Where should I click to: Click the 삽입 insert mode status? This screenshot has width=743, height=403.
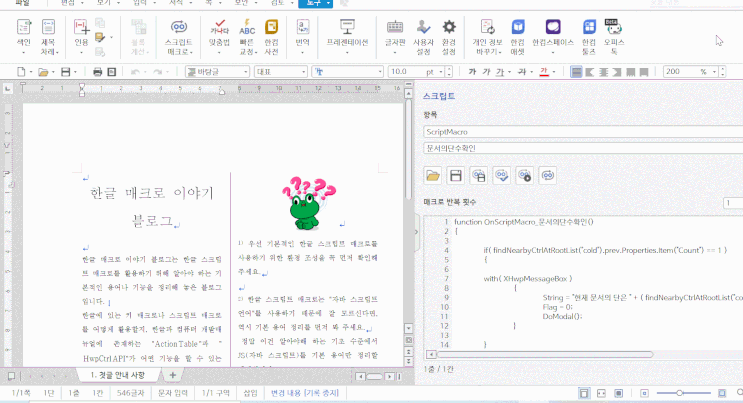(250, 393)
